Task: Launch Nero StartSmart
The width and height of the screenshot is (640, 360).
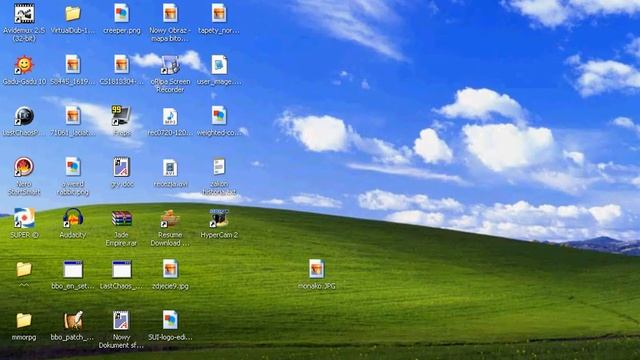Action: (24, 167)
